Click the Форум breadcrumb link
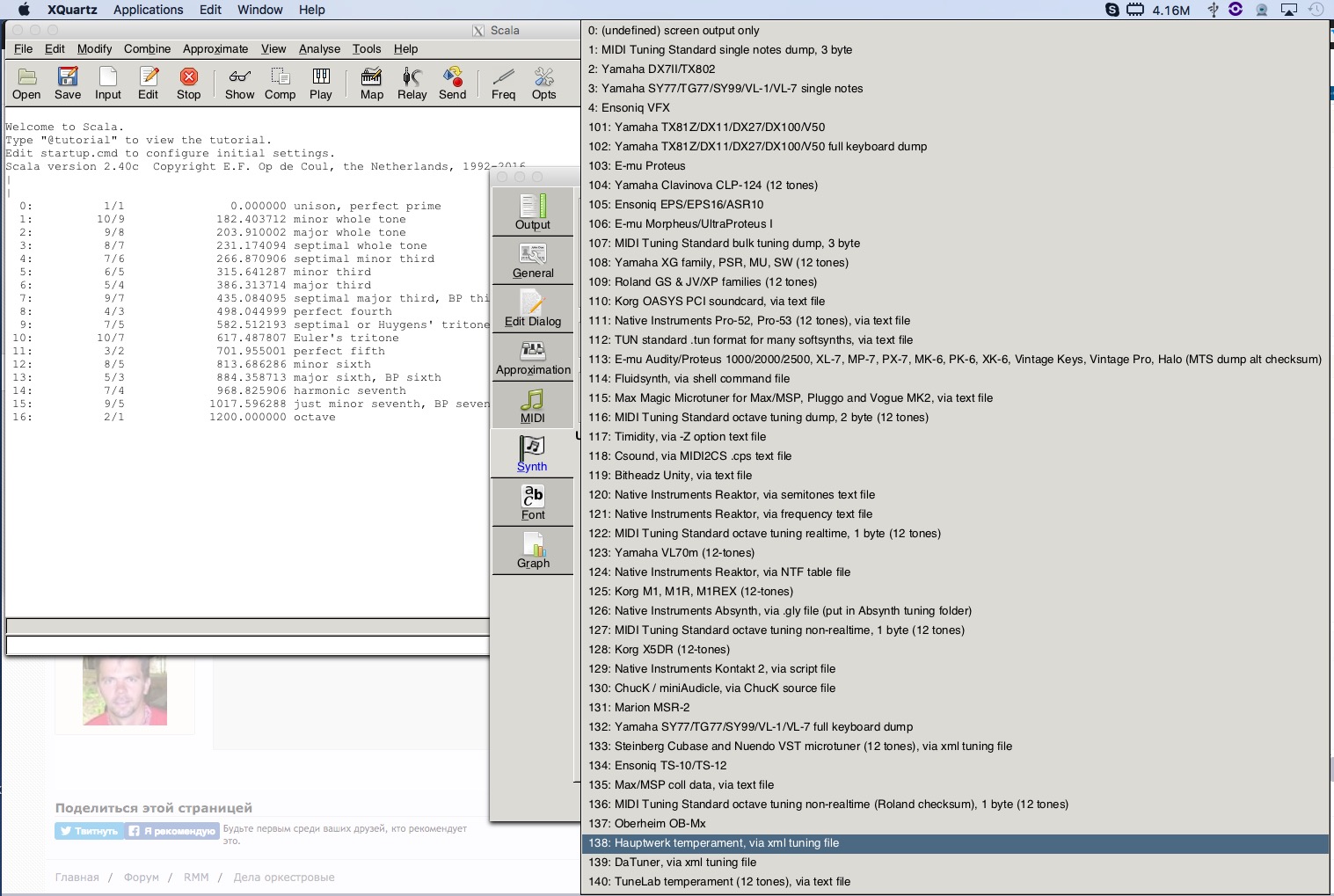1334x896 pixels. coord(141,878)
